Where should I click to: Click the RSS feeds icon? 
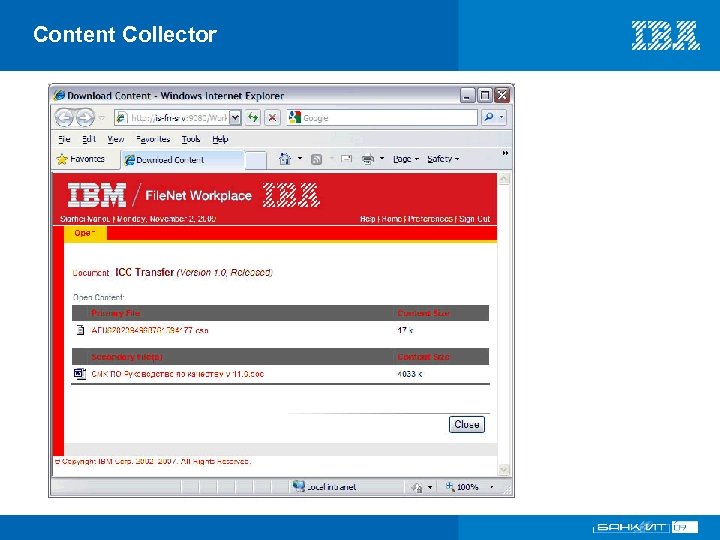[316, 159]
